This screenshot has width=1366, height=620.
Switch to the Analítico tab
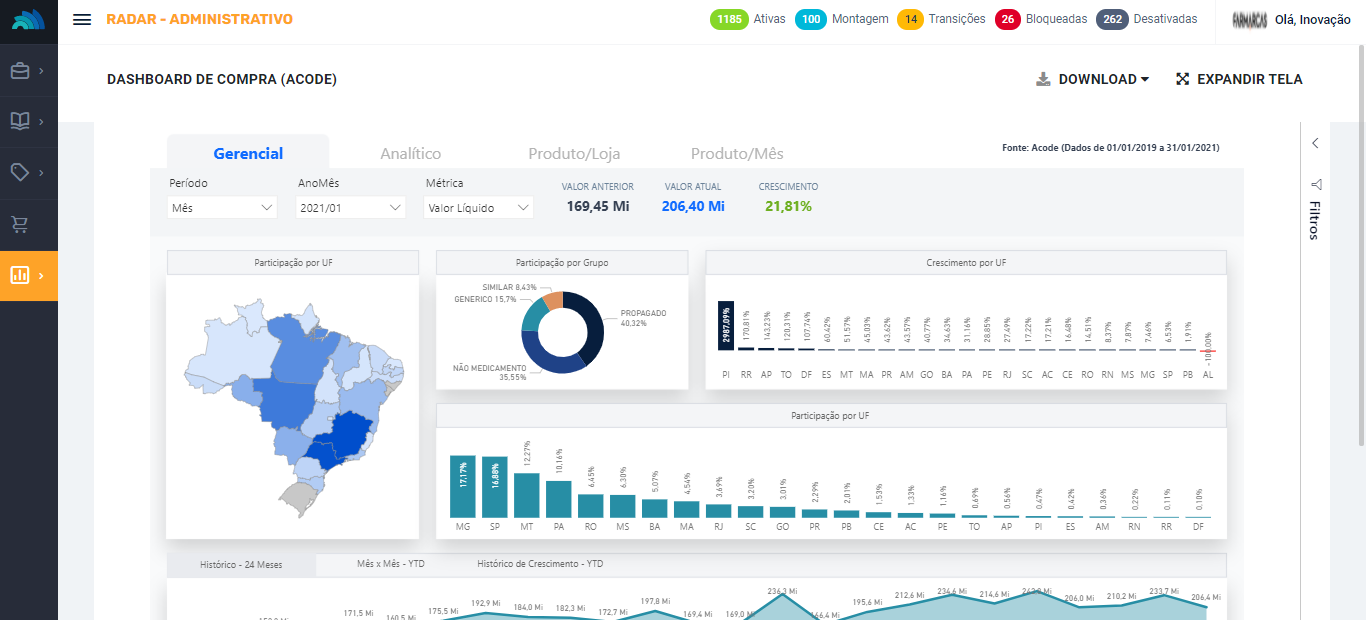410,154
